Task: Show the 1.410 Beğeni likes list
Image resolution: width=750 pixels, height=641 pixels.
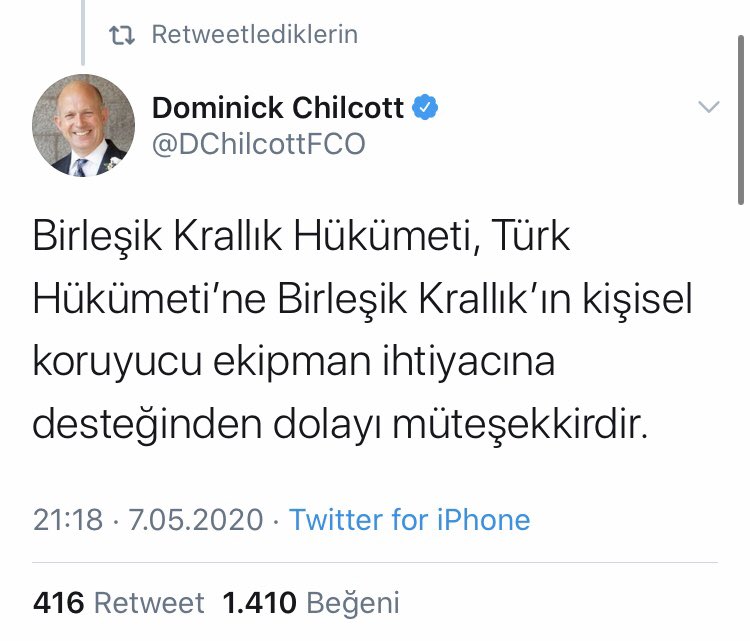Action: click(310, 603)
